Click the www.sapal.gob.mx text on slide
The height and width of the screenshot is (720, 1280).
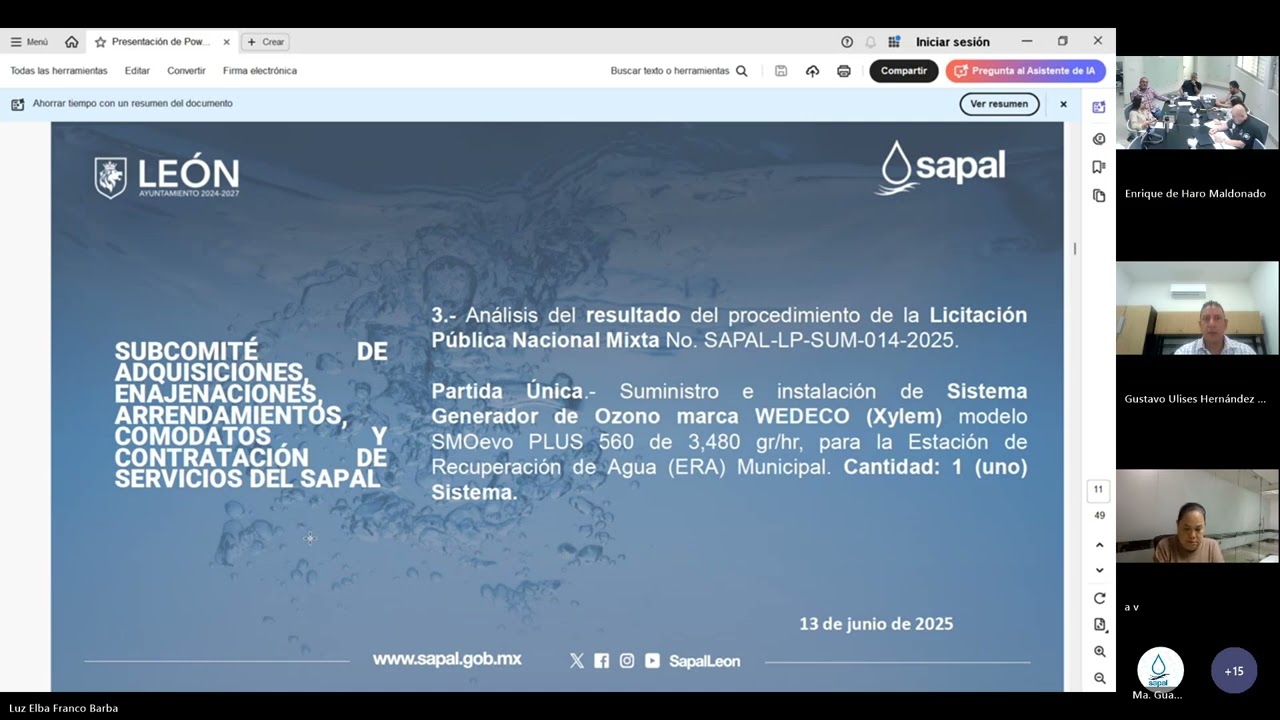tap(447, 659)
